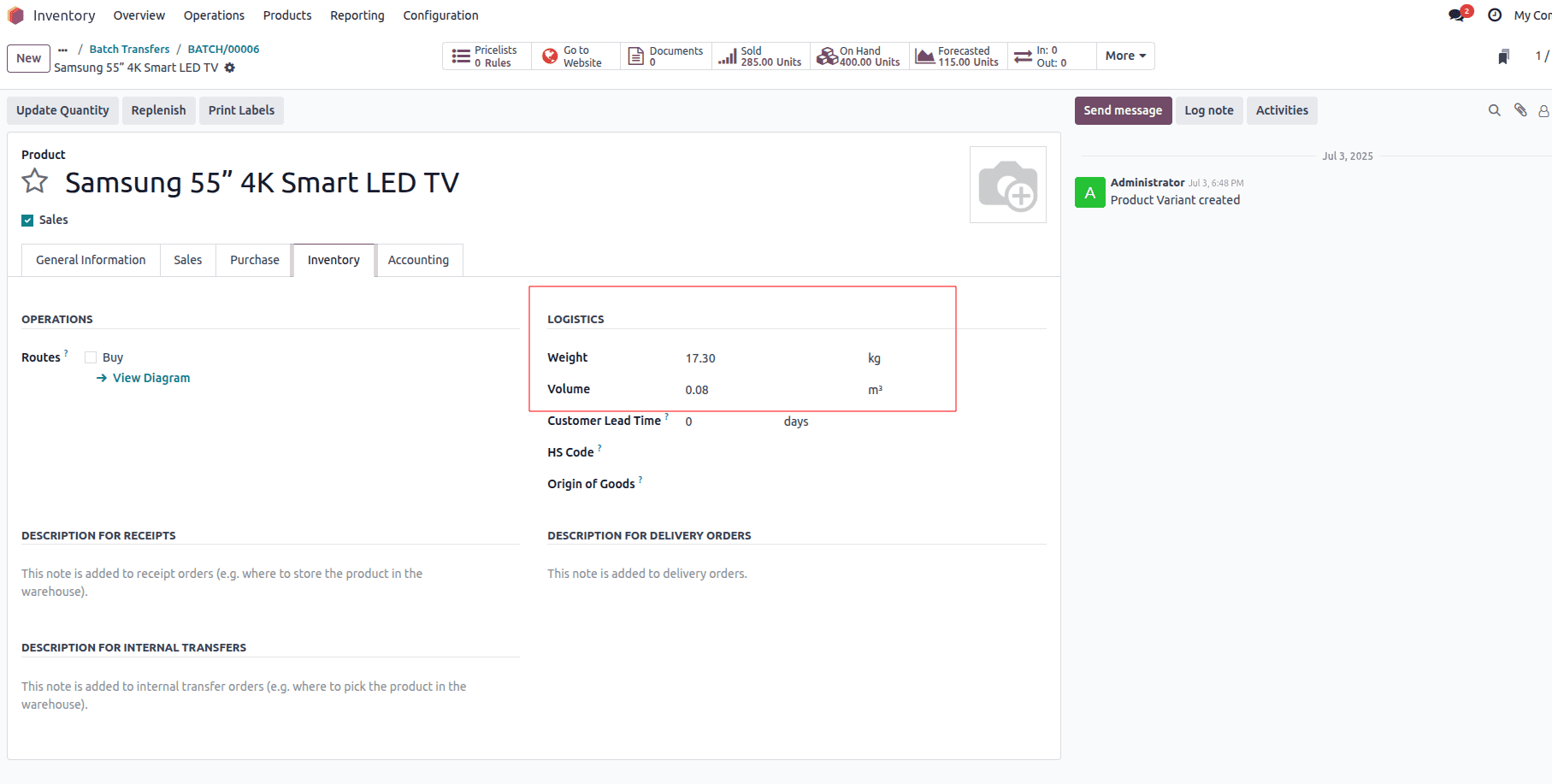Open the Documents stat button
This screenshot has height=784, width=1552.
(665, 56)
